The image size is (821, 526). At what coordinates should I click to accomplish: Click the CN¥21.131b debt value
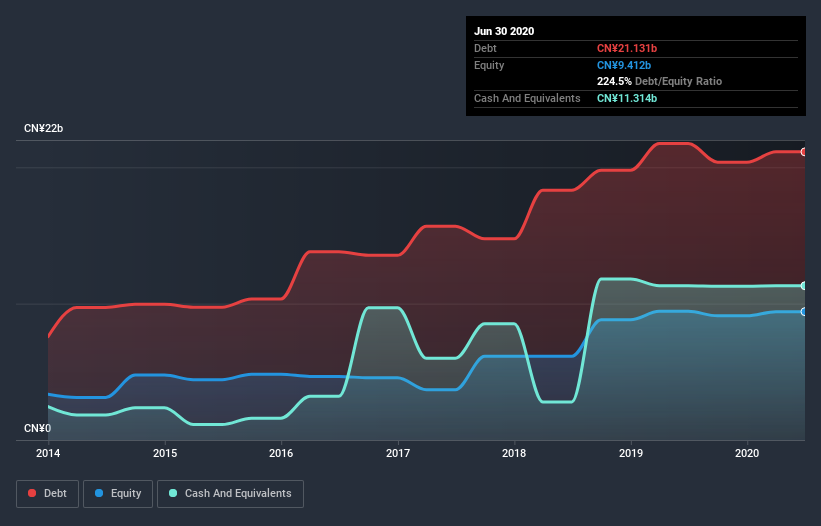pos(627,49)
